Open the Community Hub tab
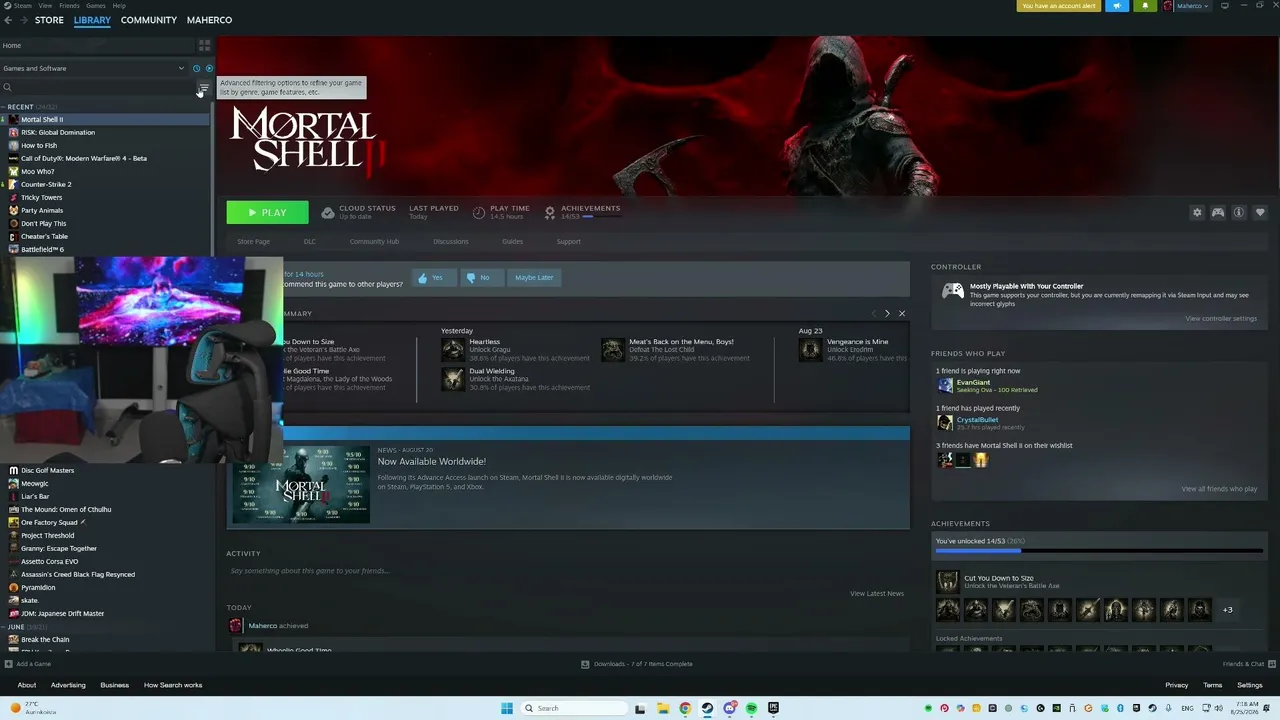This screenshot has height=720, width=1280. 374,242
